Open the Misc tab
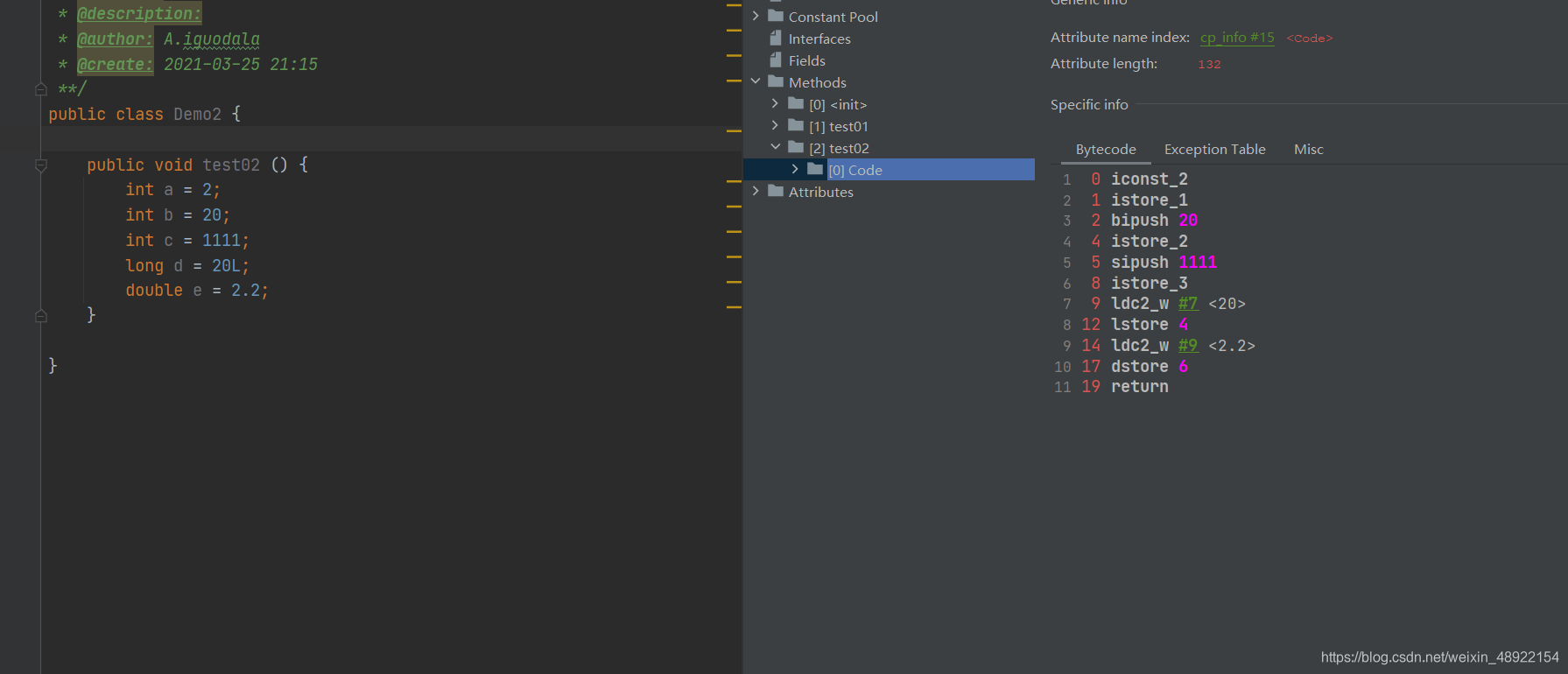 point(1309,150)
